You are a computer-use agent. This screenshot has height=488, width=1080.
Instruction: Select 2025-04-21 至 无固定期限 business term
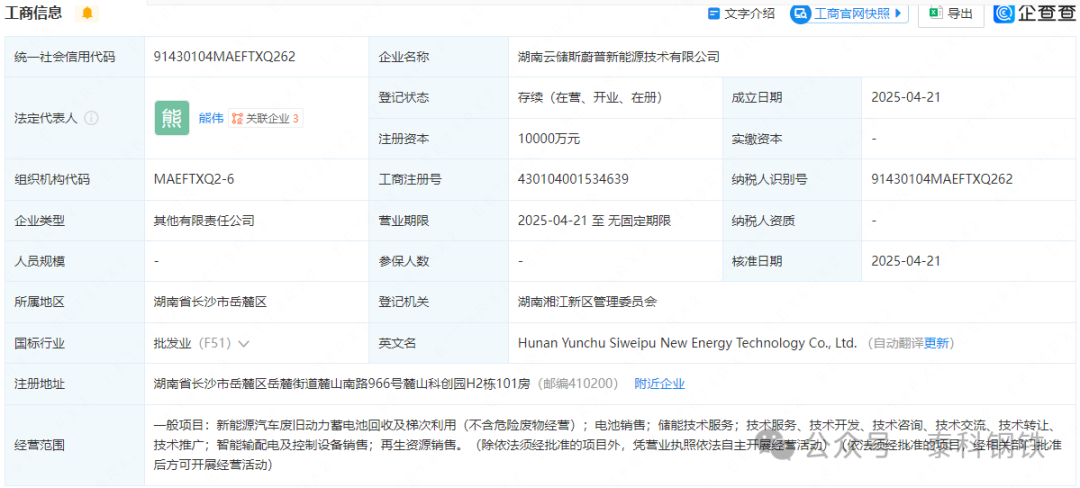click(x=594, y=221)
